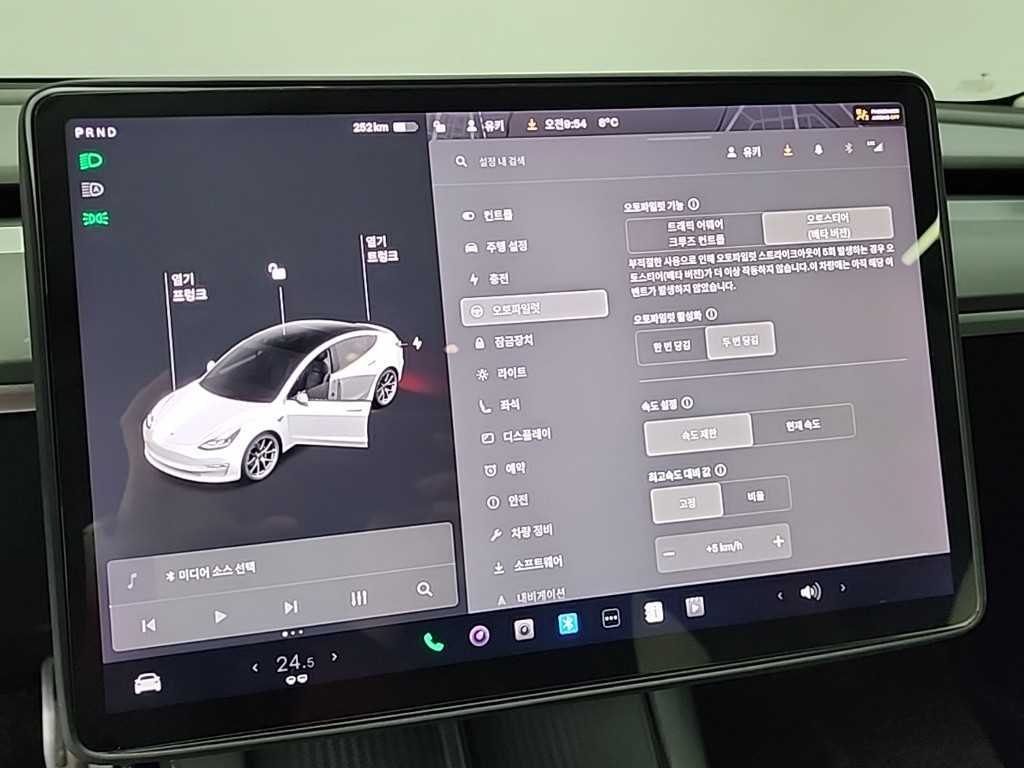Image resolution: width=1024 pixels, height=768 pixels.
Task: Open the more apps (three dots) icon
Action: coord(611,618)
